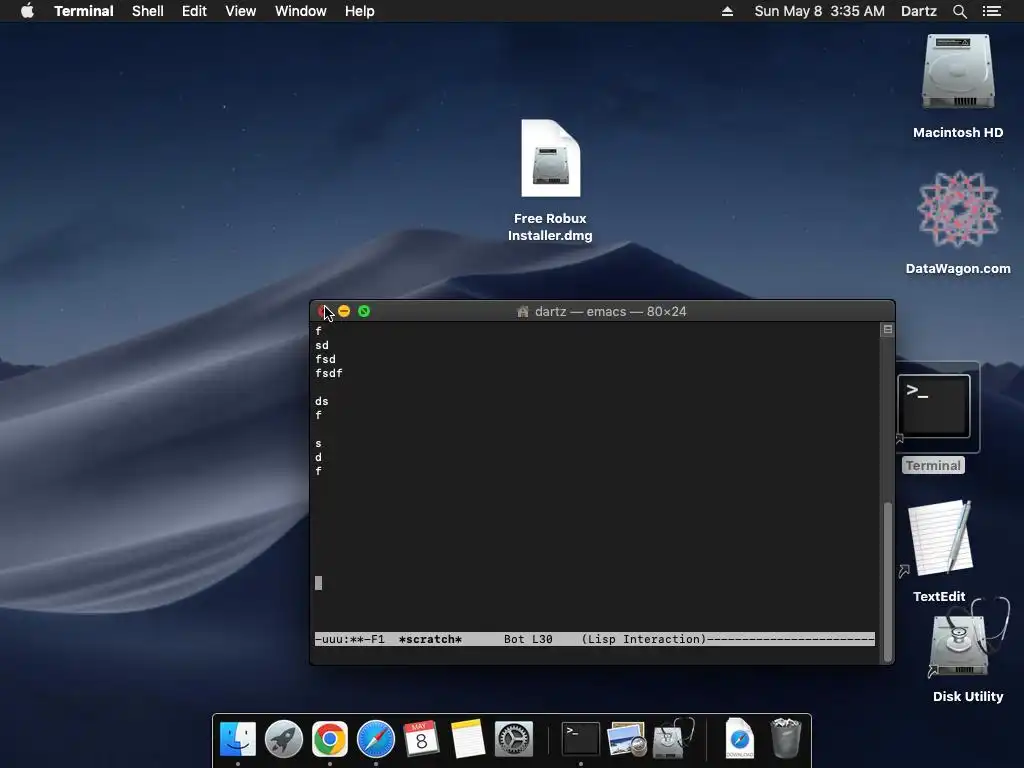
Task: Switch to Terminal icon in the Dock
Action: point(581,739)
